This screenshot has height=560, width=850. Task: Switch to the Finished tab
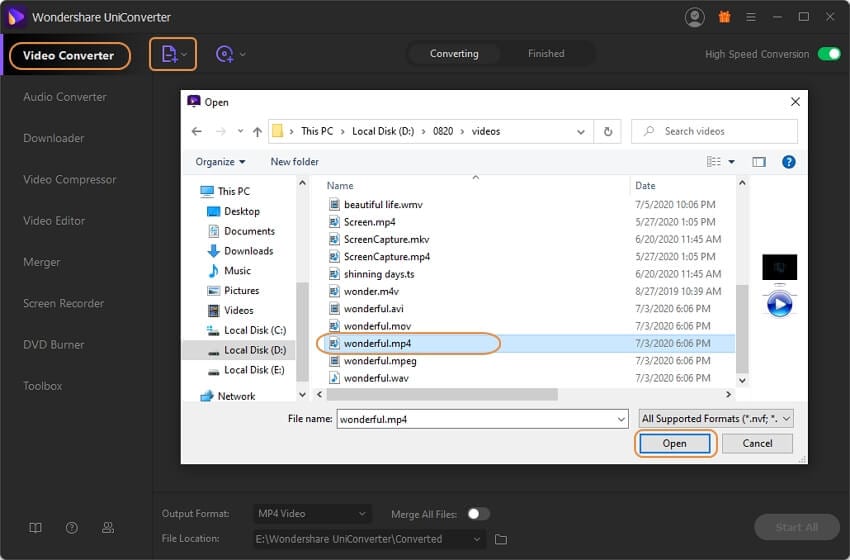point(546,54)
